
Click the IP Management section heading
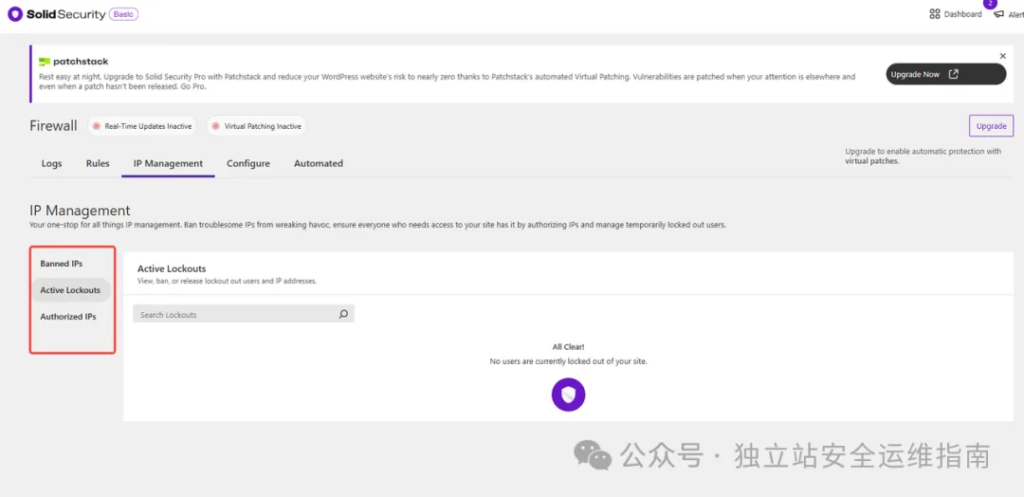80,210
